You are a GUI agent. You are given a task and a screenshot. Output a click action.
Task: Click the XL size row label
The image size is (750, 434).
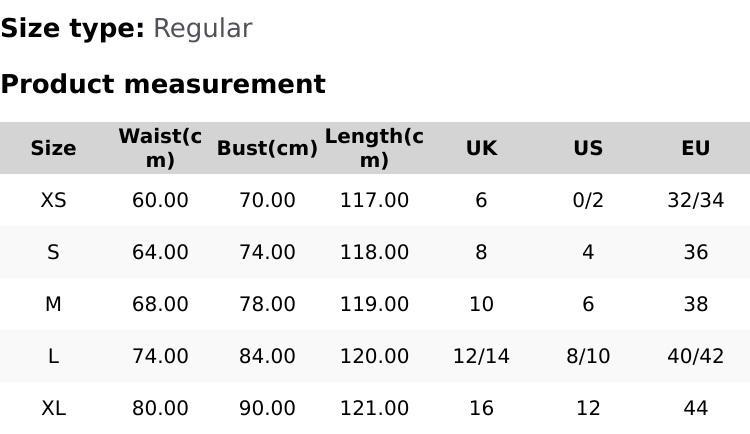point(53,408)
